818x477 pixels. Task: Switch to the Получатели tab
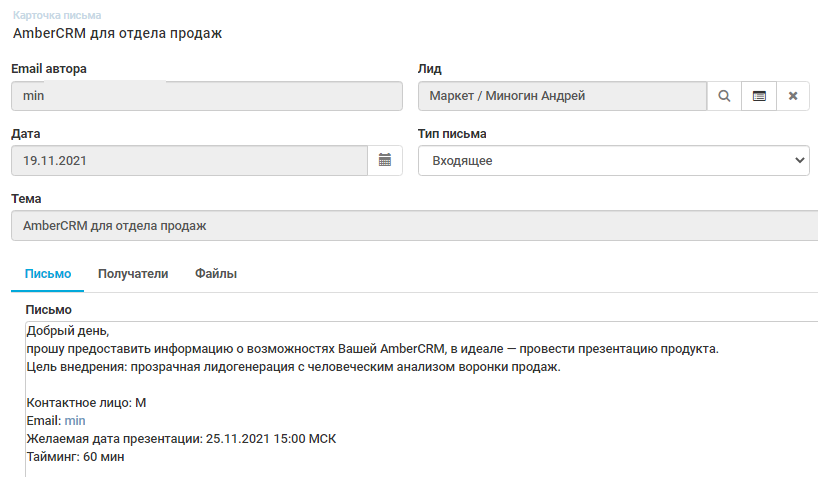133,274
